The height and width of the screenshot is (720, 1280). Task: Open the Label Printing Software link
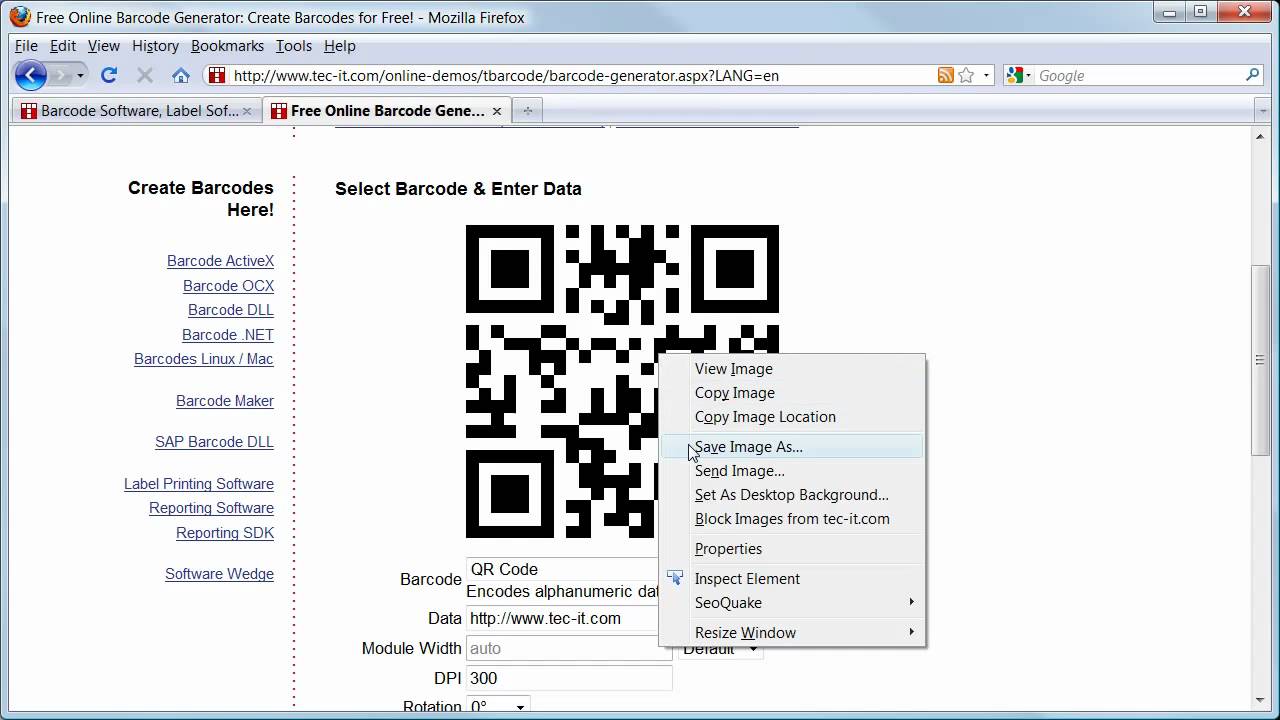(x=199, y=484)
